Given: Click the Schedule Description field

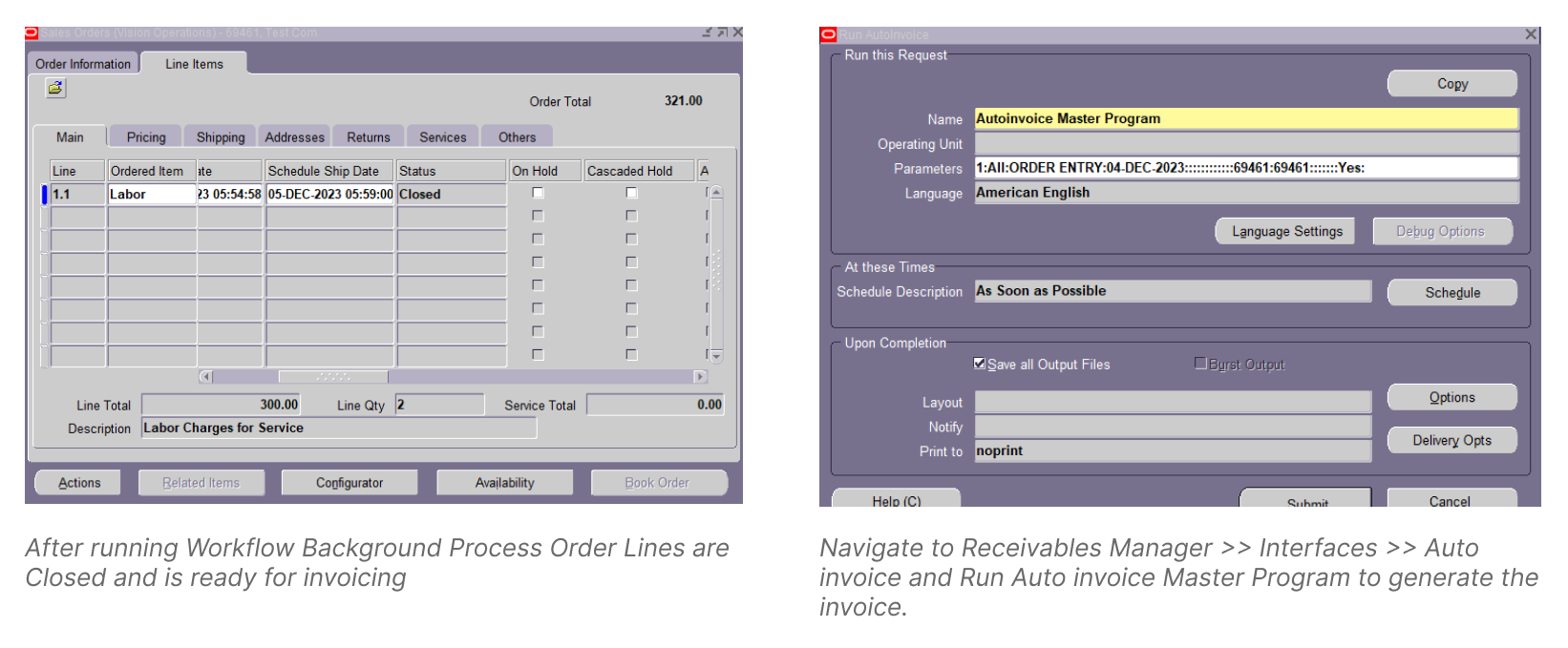Looking at the screenshot, I should (1173, 291).
